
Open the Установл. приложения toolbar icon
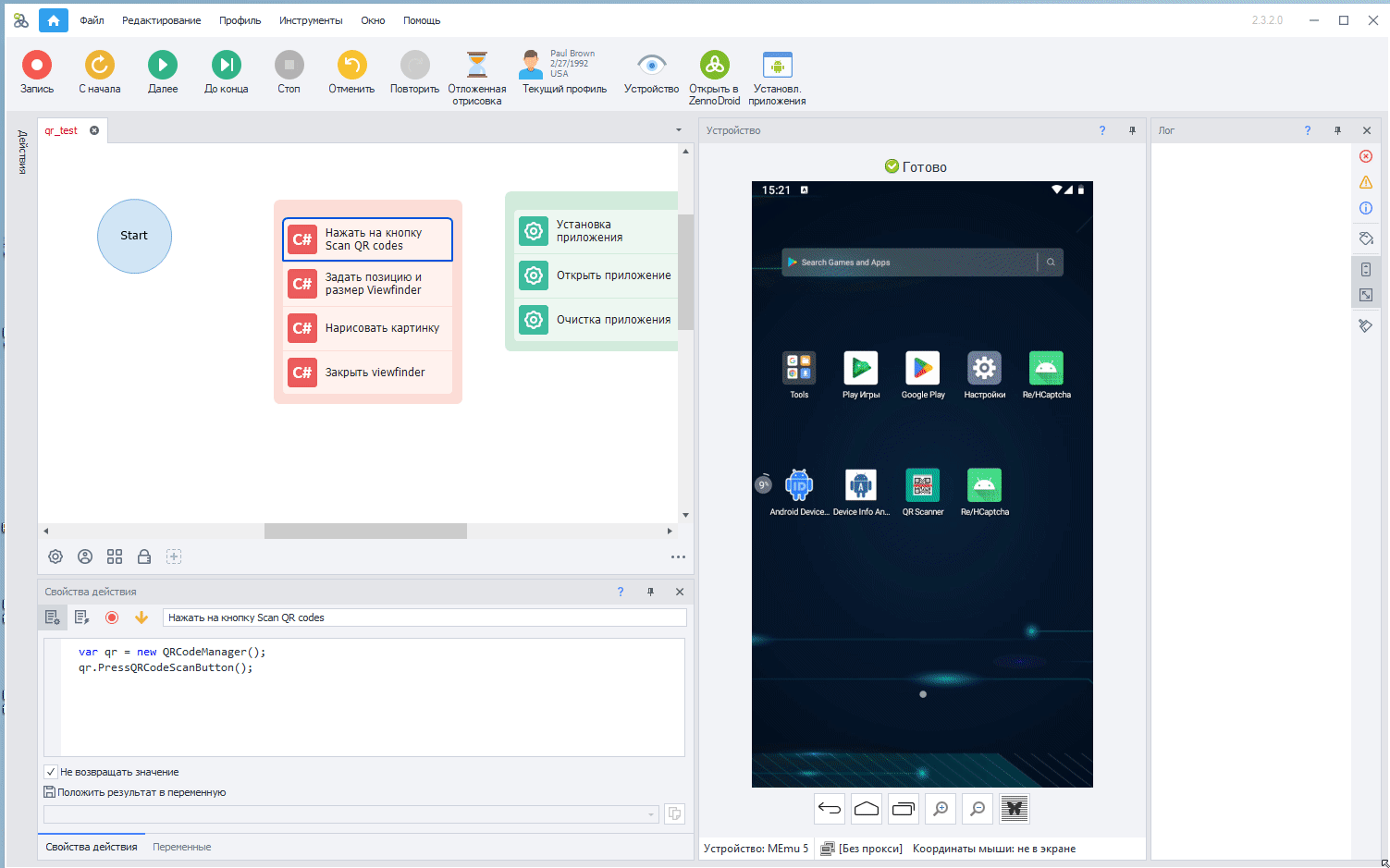[x=777, y=66]
